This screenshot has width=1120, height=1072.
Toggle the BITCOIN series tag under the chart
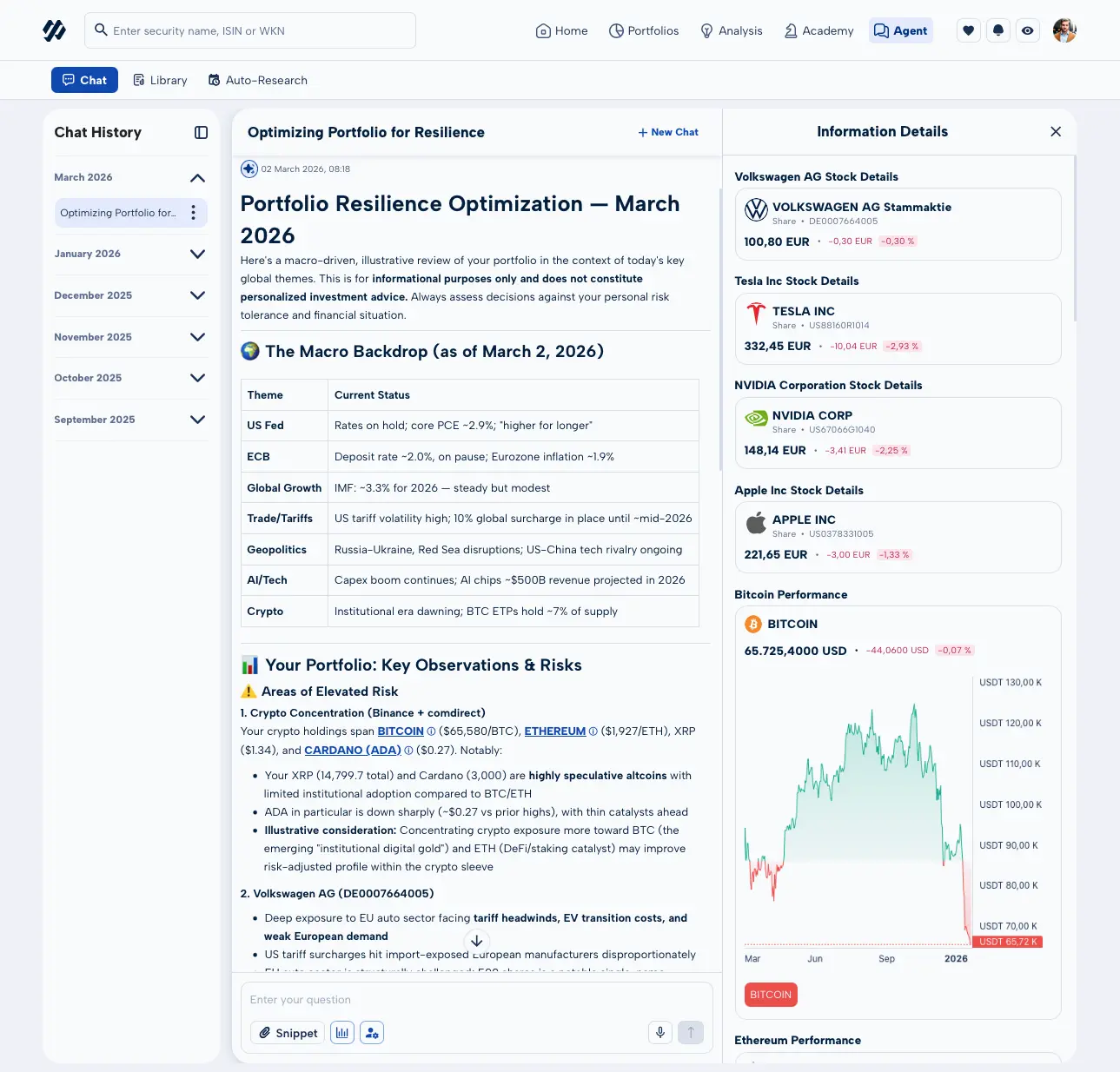point(770,995)
